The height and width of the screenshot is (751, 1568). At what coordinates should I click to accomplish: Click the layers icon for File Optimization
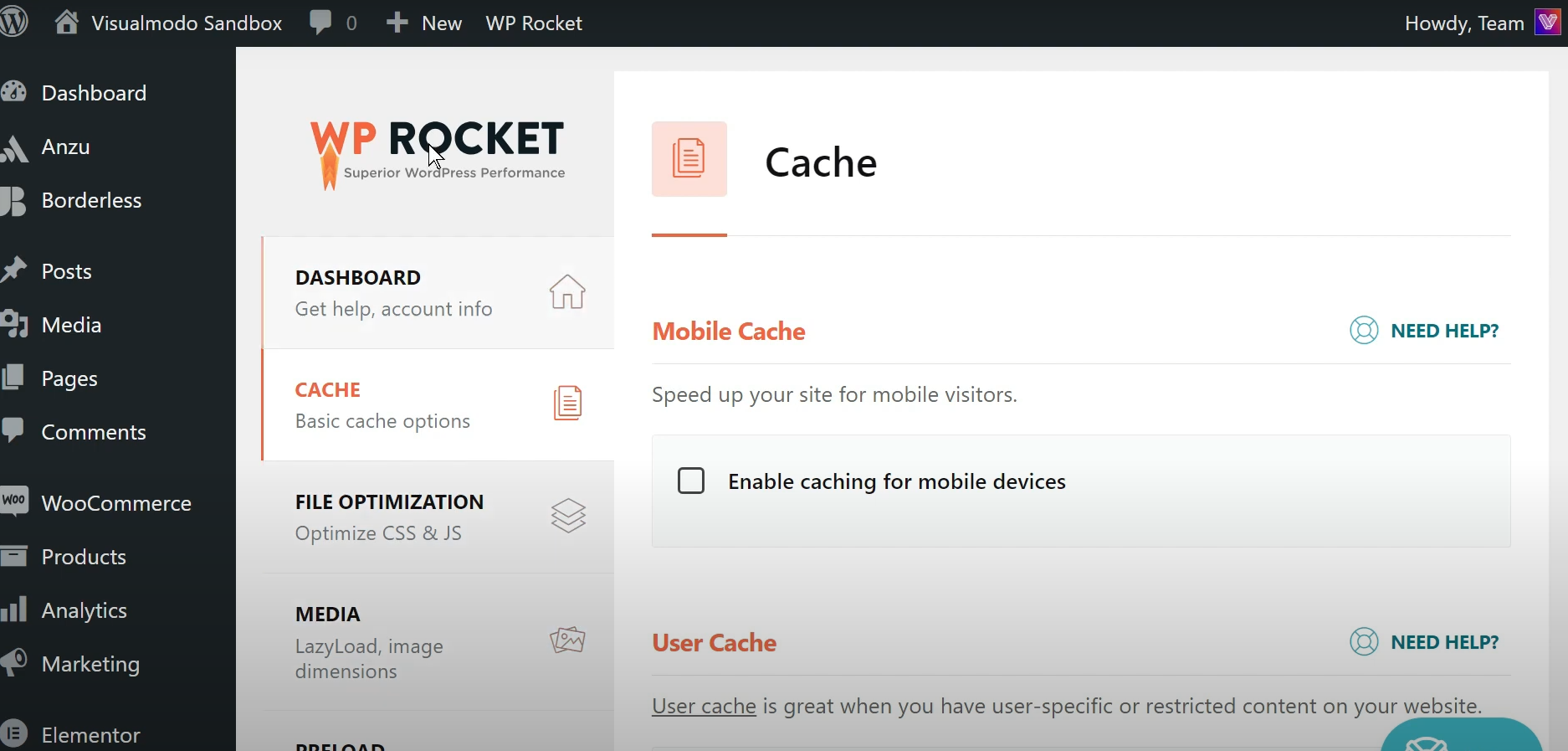(568, 516)
